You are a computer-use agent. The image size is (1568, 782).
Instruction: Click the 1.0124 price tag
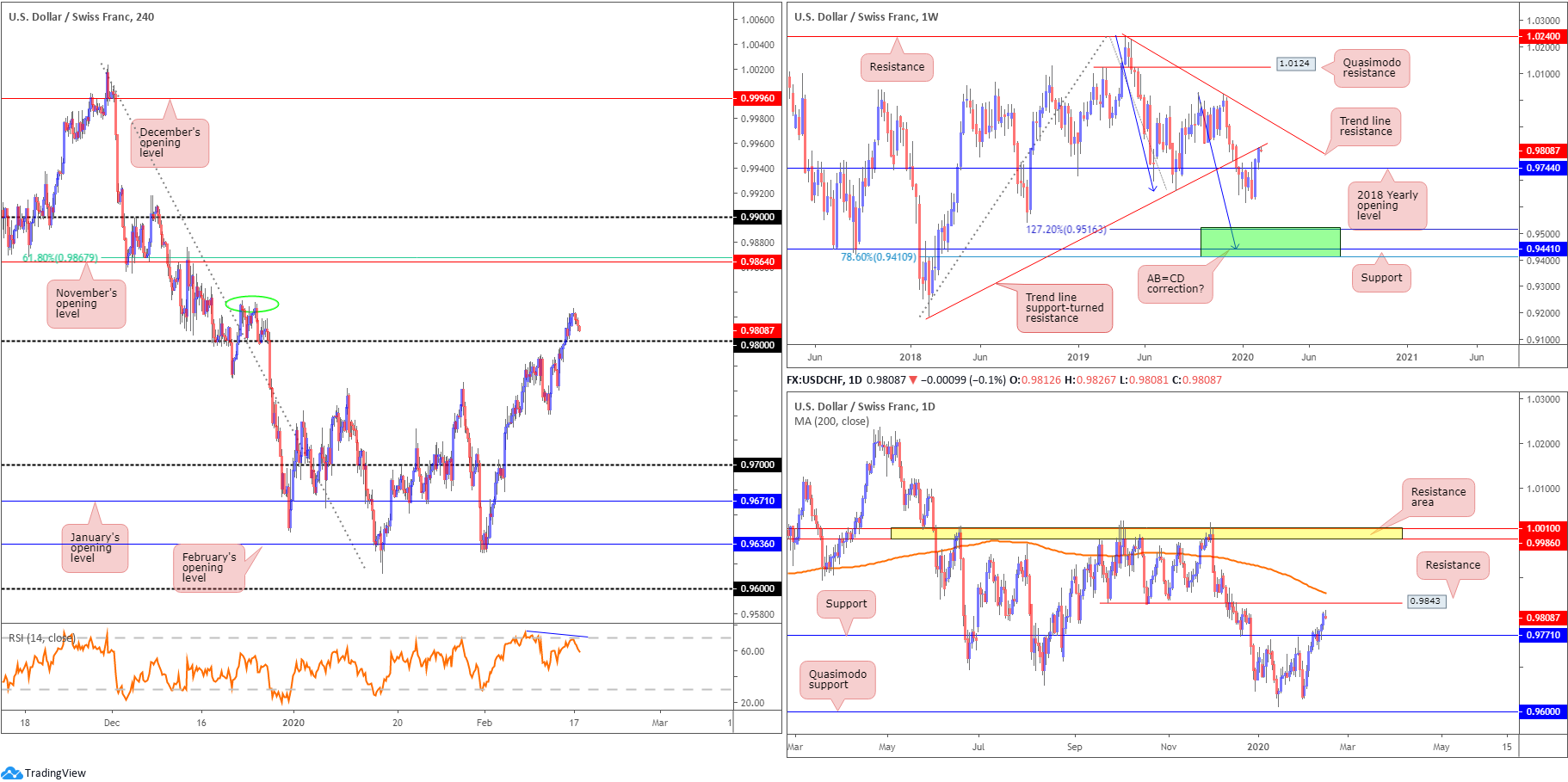coord(1294,64)
